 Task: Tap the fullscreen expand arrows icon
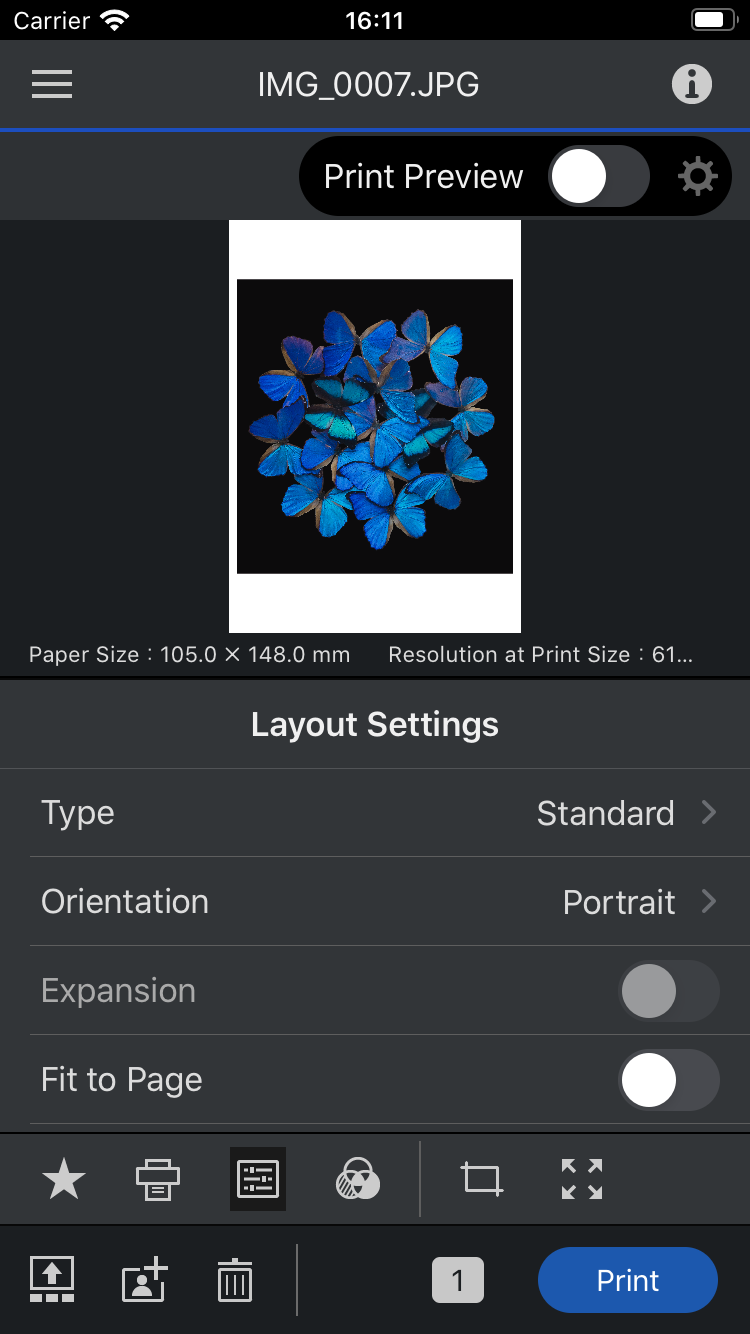click(582, 1180)
